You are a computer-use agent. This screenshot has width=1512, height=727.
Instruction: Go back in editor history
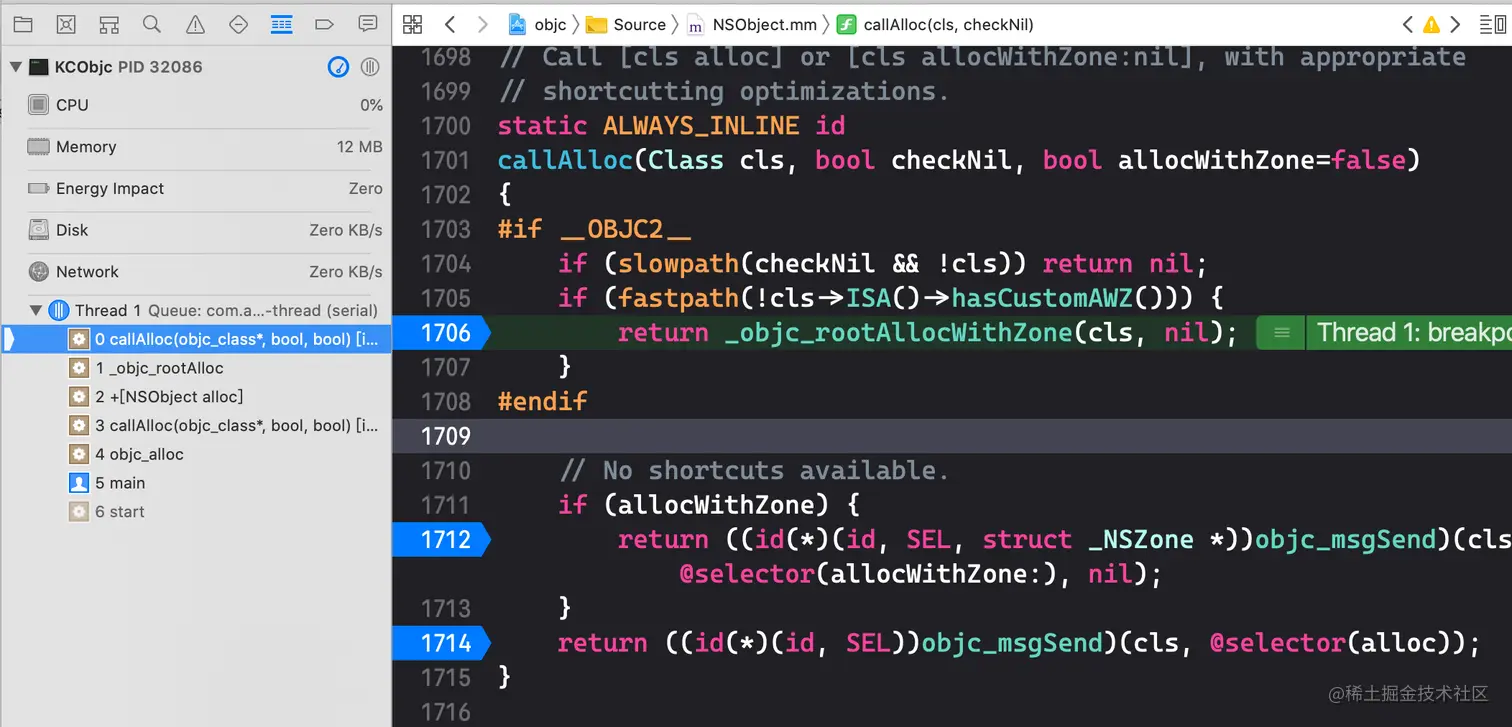(x=449, y=24)
